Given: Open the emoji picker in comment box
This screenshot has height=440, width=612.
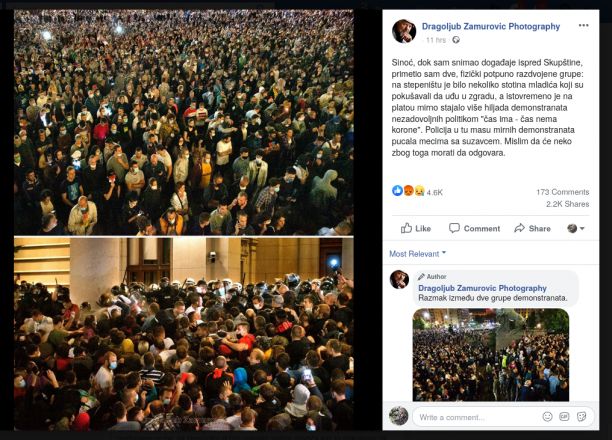Looking at the screenshot, I should tap(548, 417).
